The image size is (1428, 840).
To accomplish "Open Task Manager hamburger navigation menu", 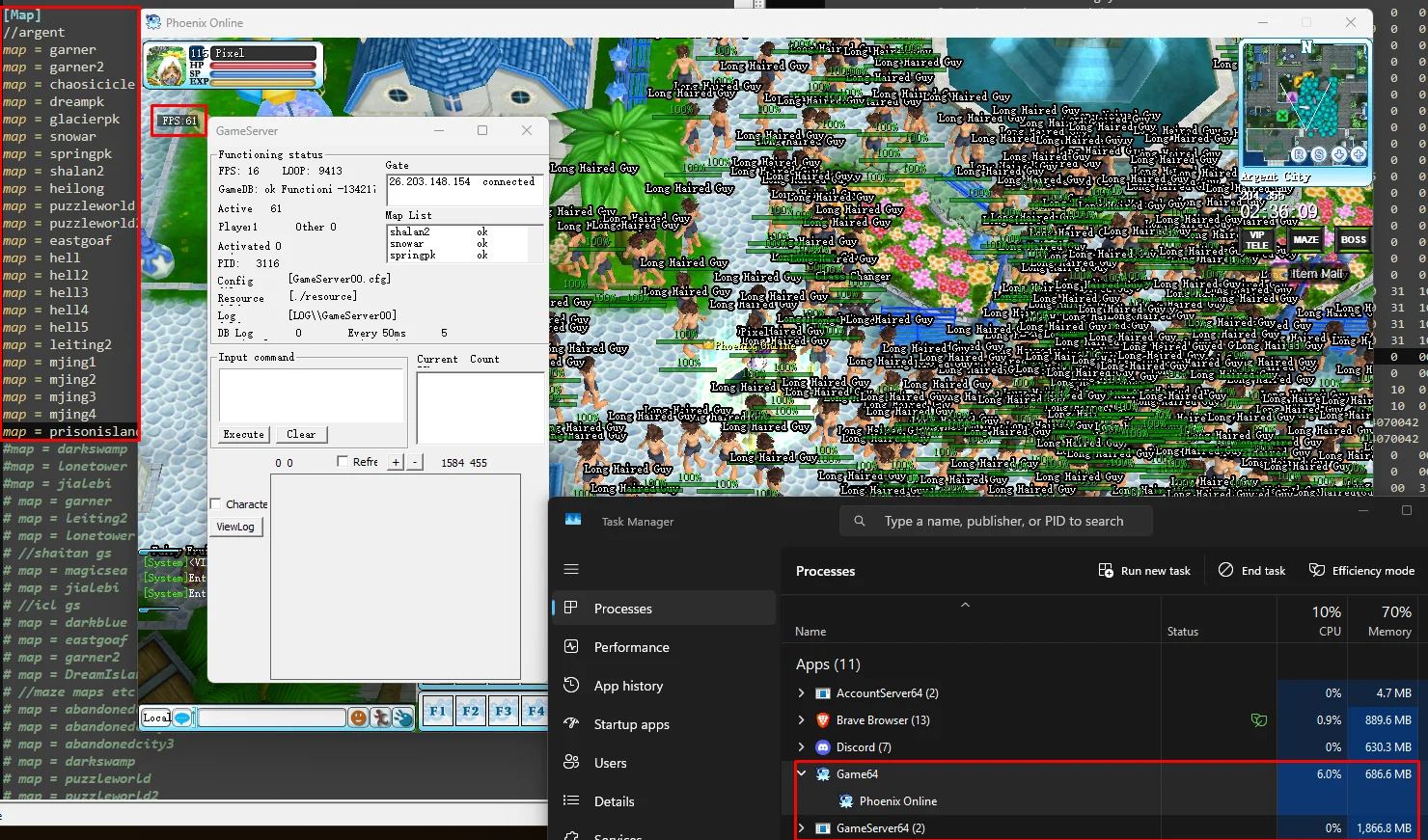I will coord(571,570).
